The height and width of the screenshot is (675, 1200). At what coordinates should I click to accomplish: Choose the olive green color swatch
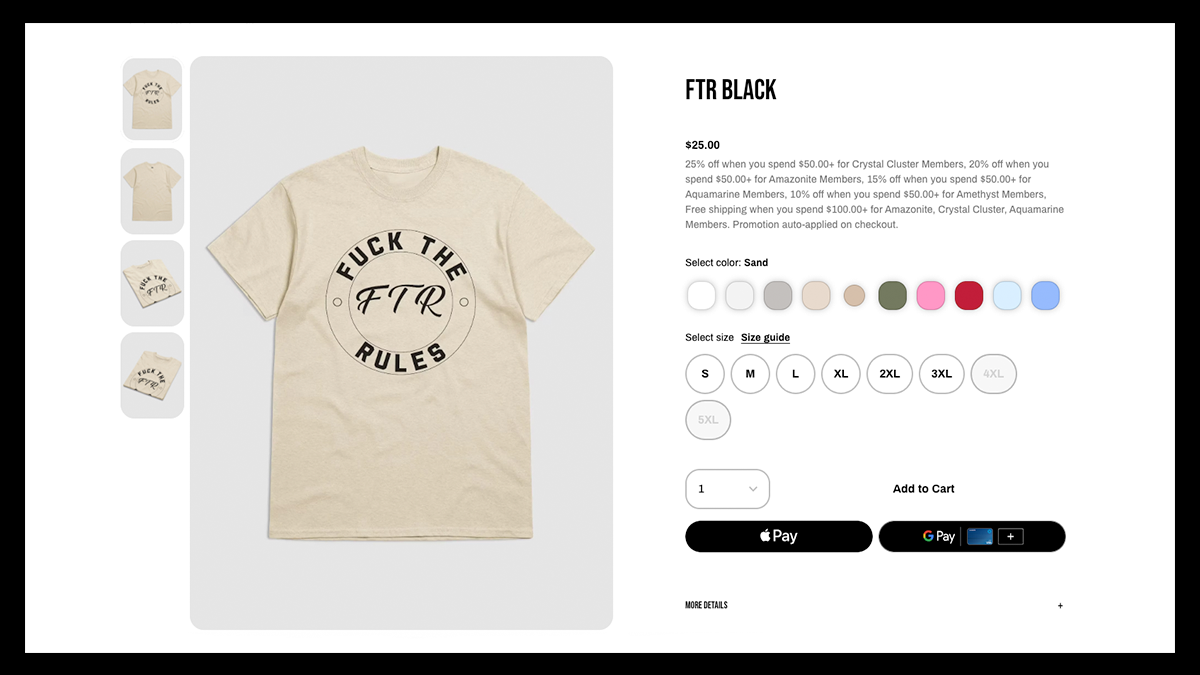(x=892, y=296)
